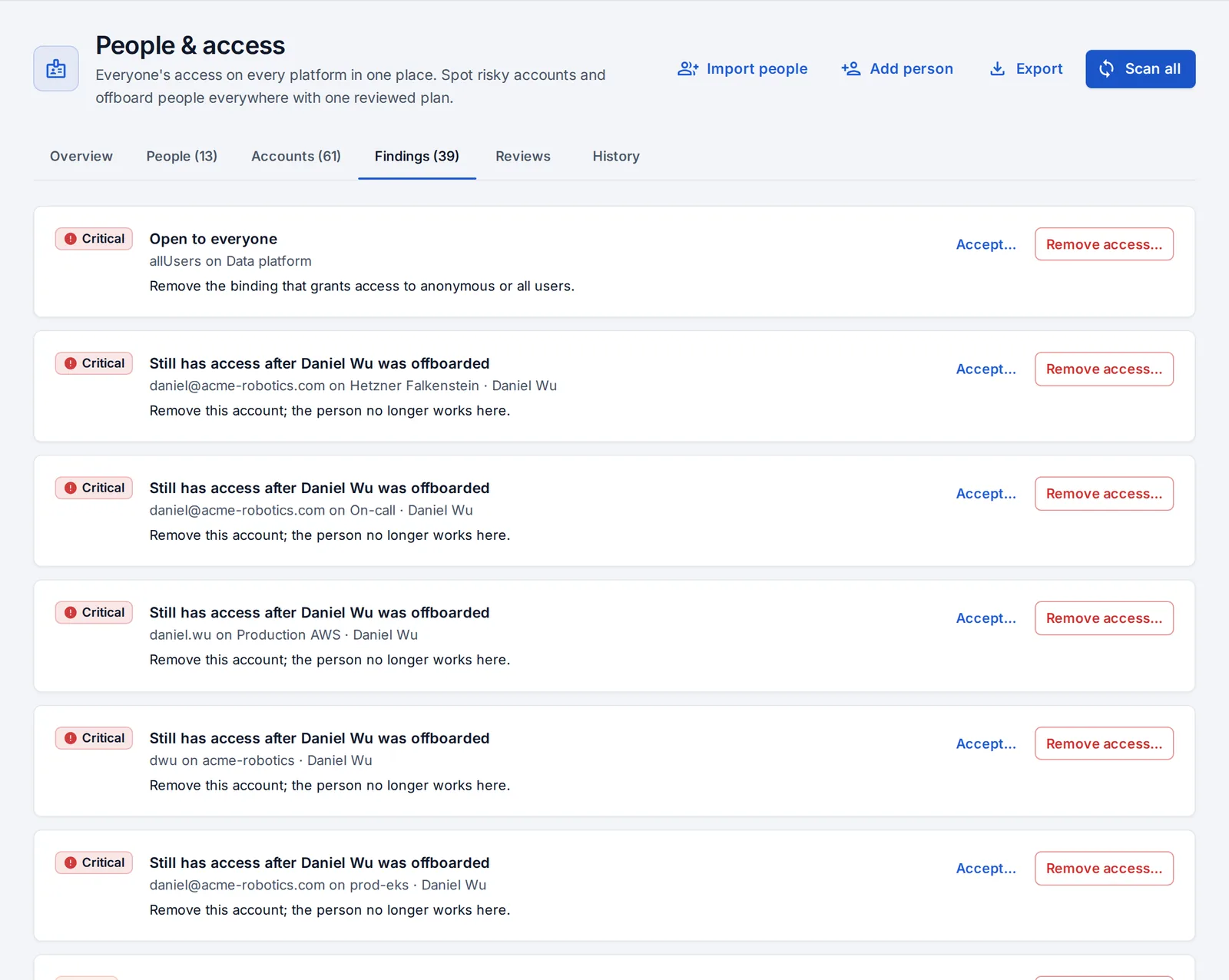1229x980 pixels.
Task: Go to the History tab
Action: click(x=616, y=156)
